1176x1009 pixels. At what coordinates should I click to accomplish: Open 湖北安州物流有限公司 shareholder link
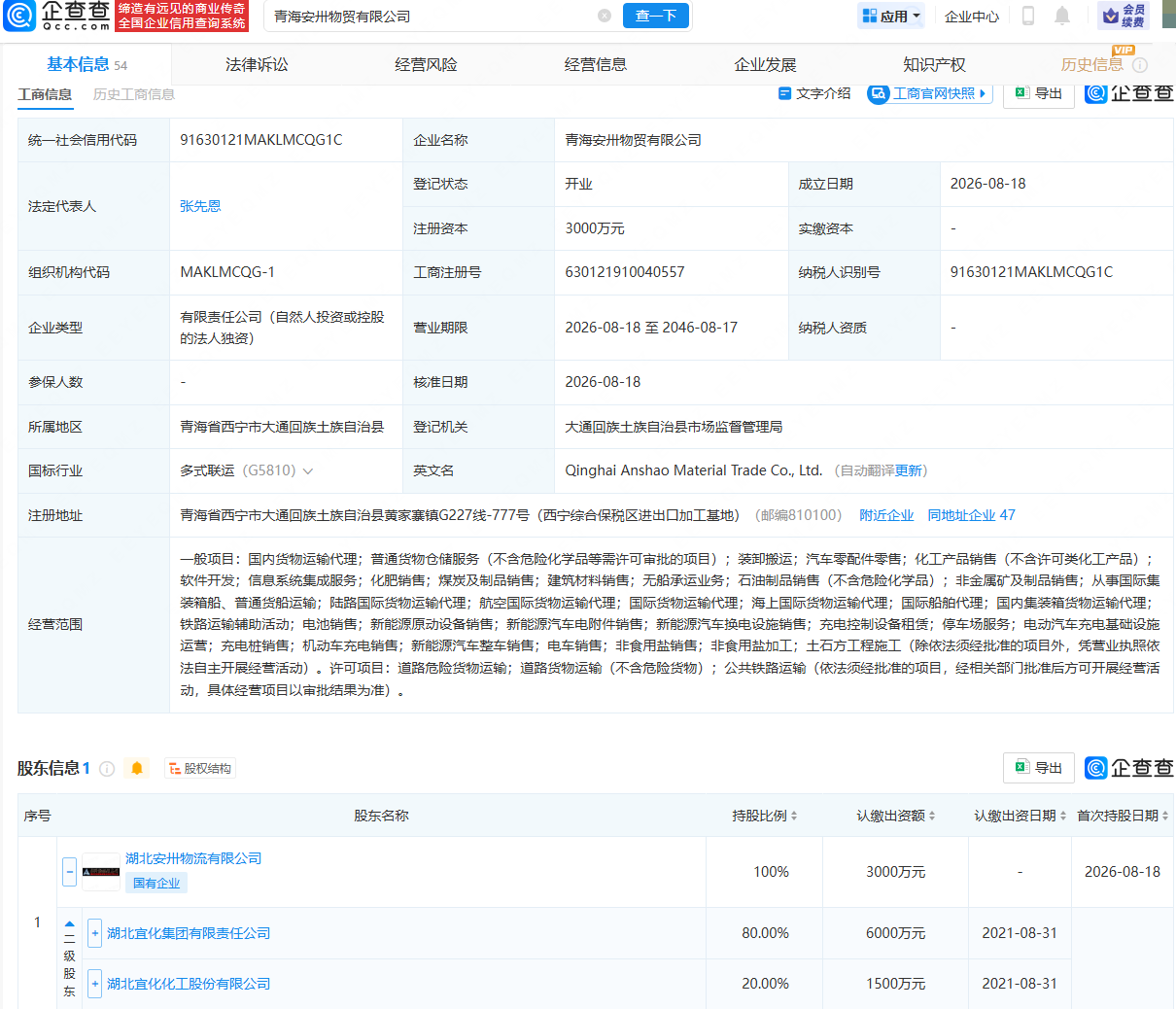(x=193, y=858)
